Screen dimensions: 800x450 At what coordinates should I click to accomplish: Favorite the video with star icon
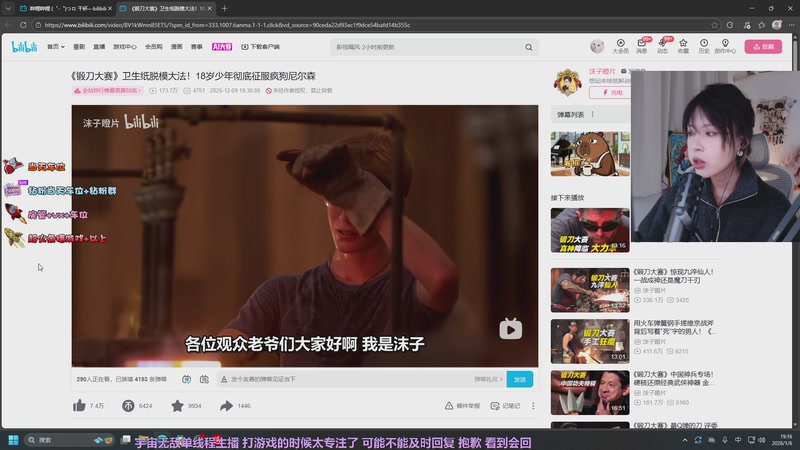[177, 406]
